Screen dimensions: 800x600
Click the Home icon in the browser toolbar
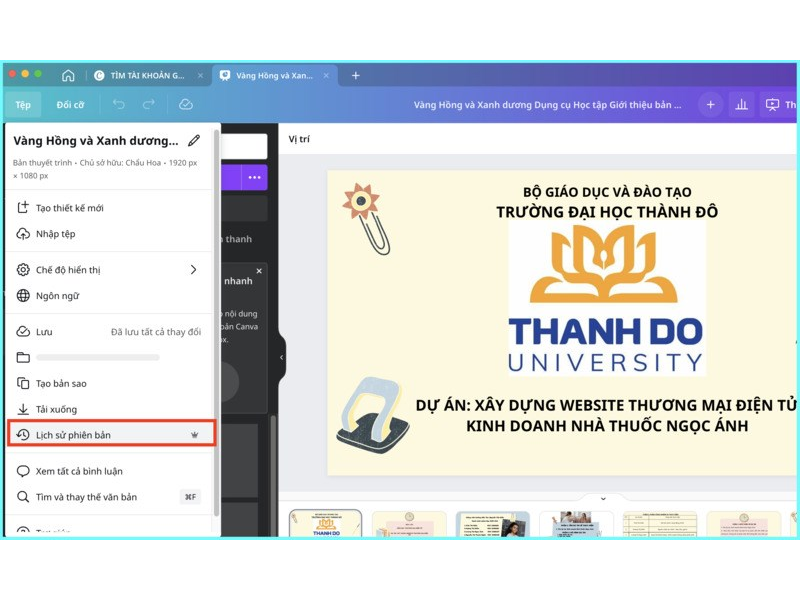point(67,75)
